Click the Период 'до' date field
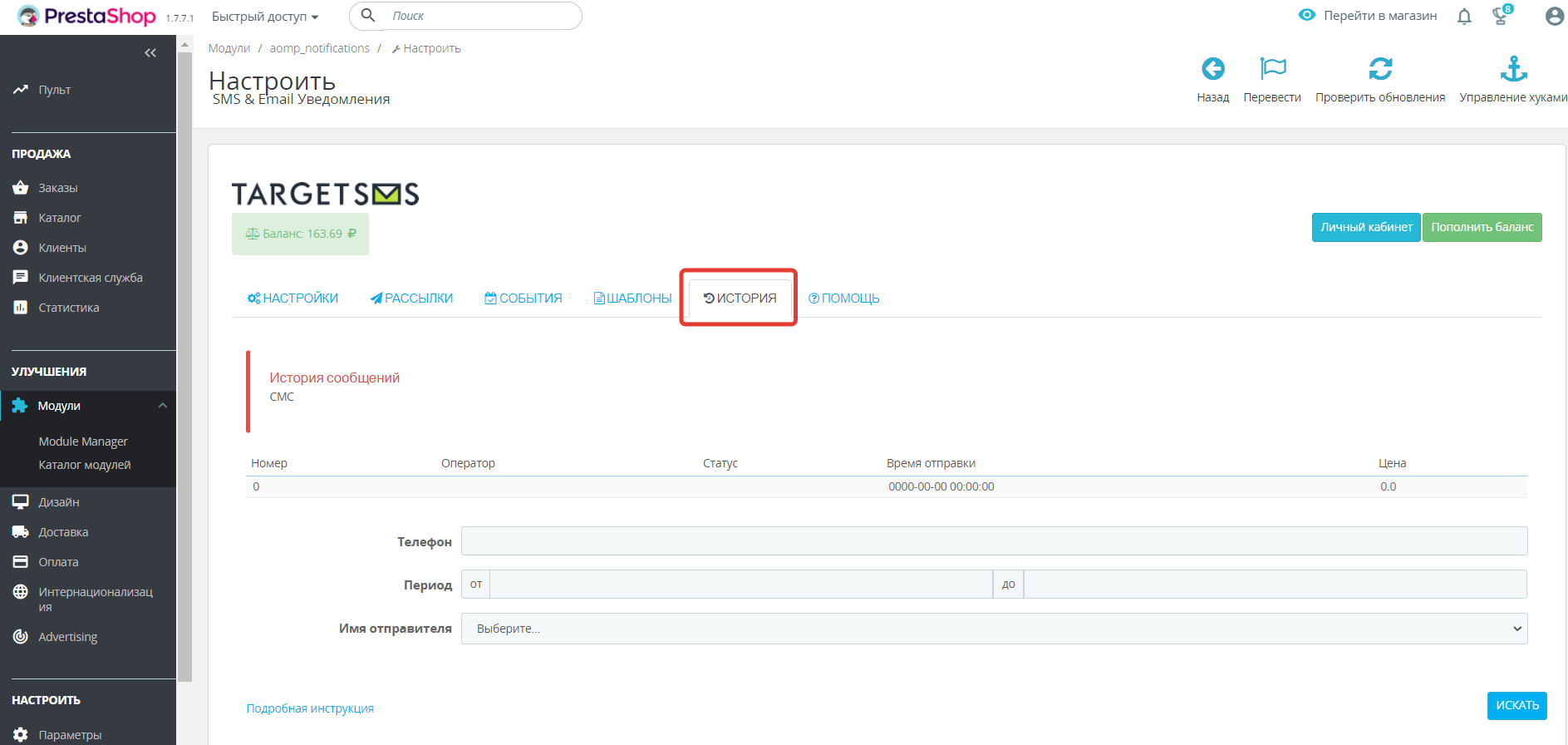Viewport: 1568px width, 745px height. tap(1275, 584)
